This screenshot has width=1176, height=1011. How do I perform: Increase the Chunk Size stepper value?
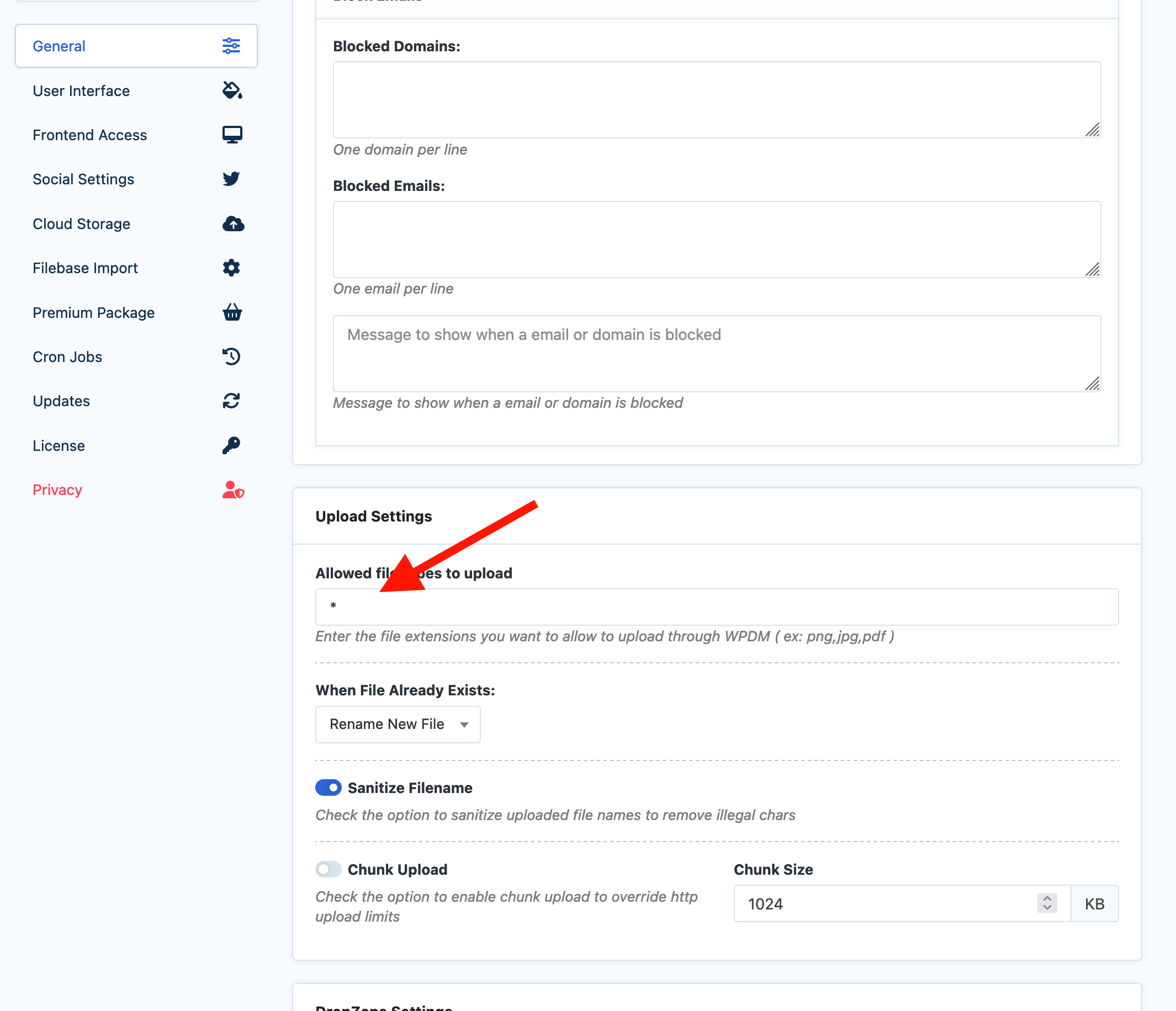coord(1047,898)
